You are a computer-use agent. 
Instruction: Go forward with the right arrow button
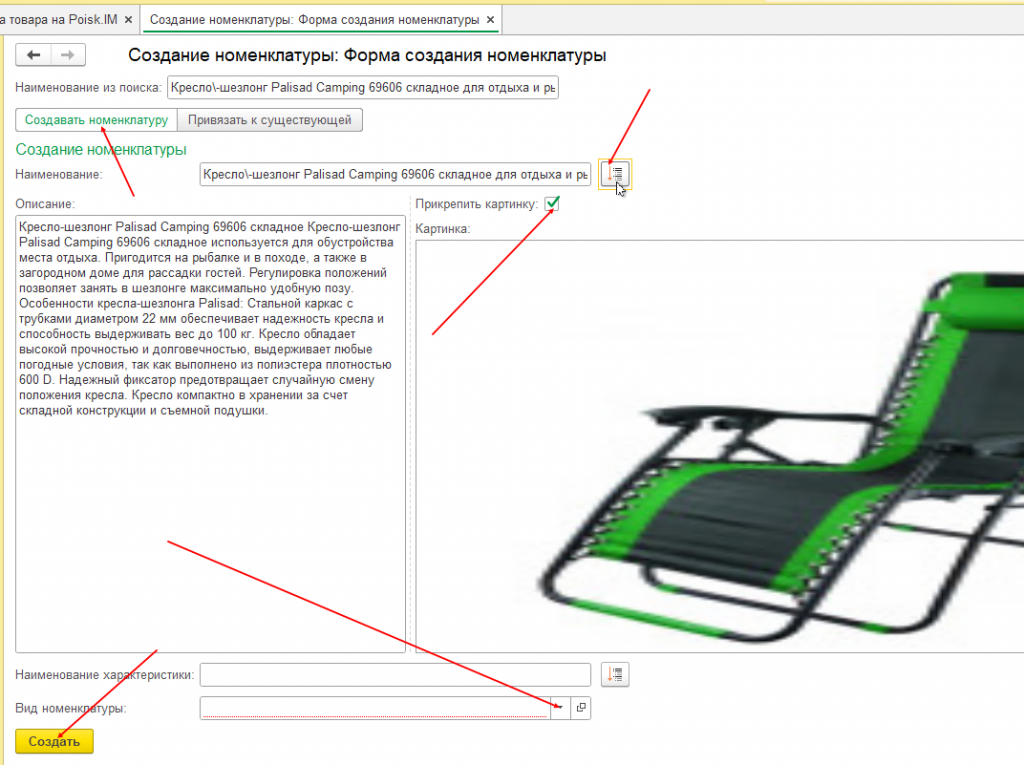click(x=68, y=55)
